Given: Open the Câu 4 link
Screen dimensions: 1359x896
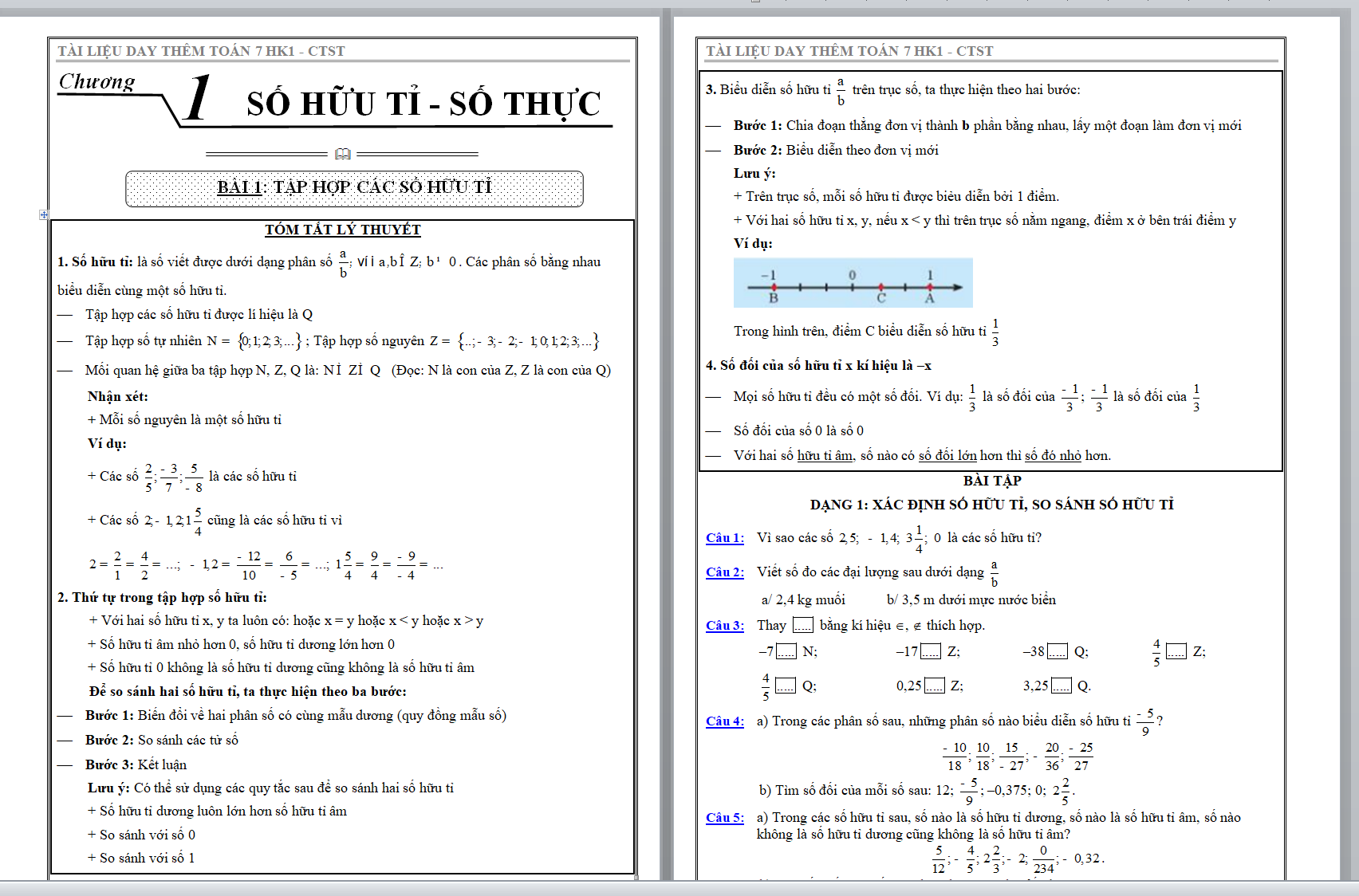Looking at the screenshot, I should (725, 721).
